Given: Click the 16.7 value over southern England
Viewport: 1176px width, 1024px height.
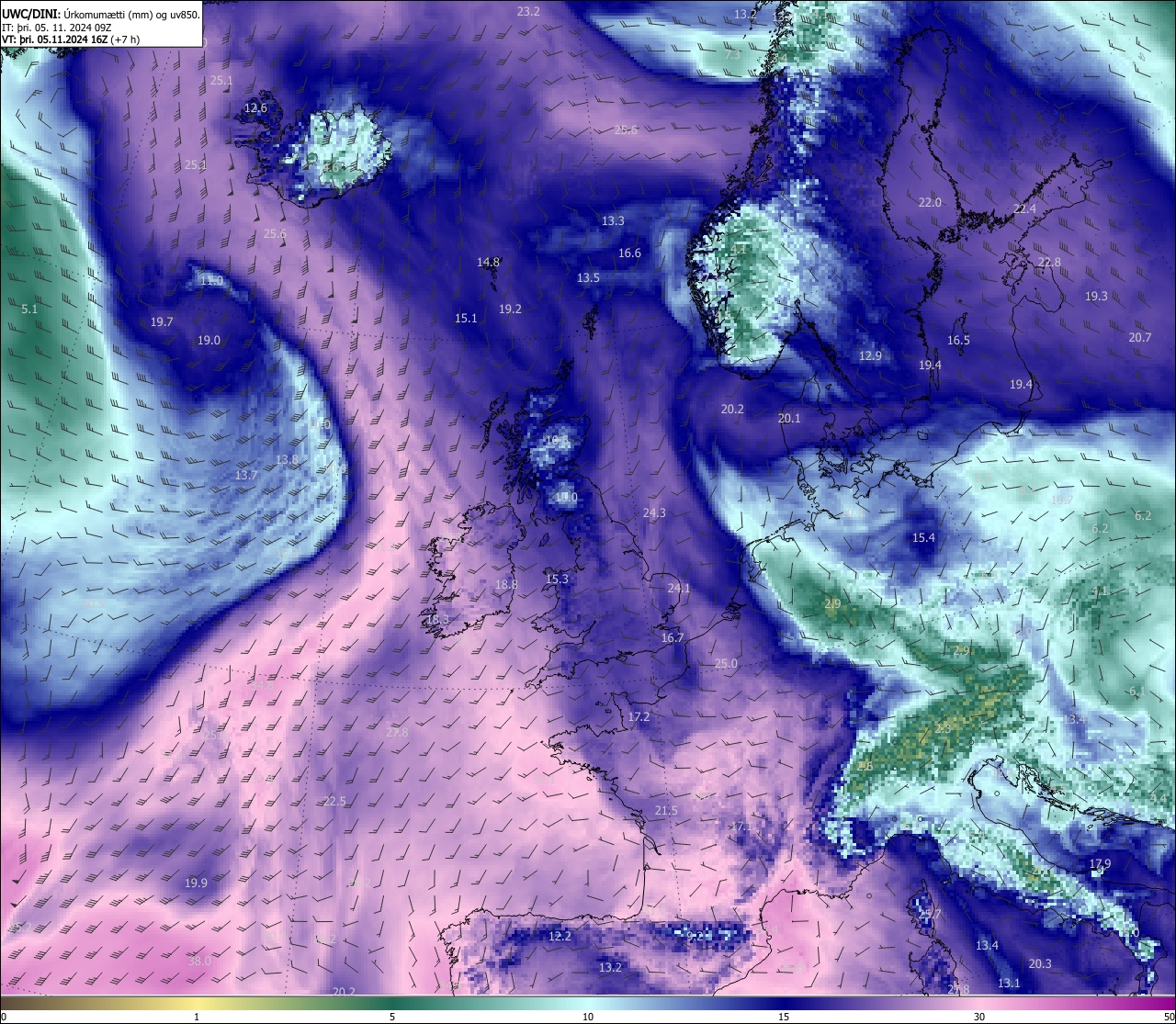Looking at the screenshot, I should click(673, 637).
